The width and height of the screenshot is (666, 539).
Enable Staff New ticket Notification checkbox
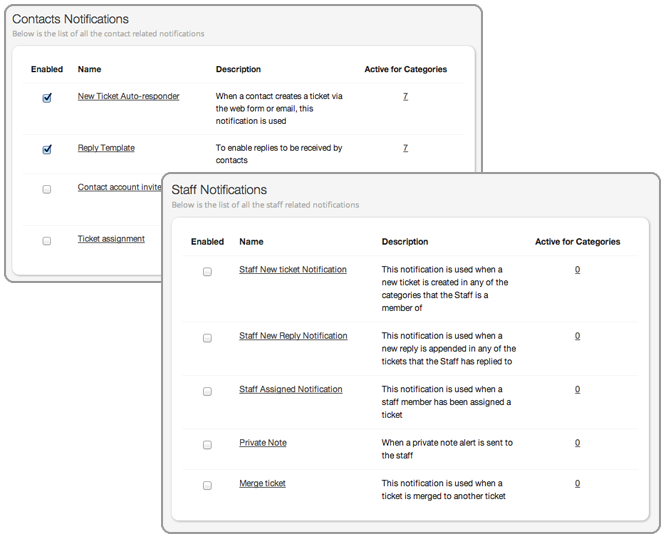207,272
